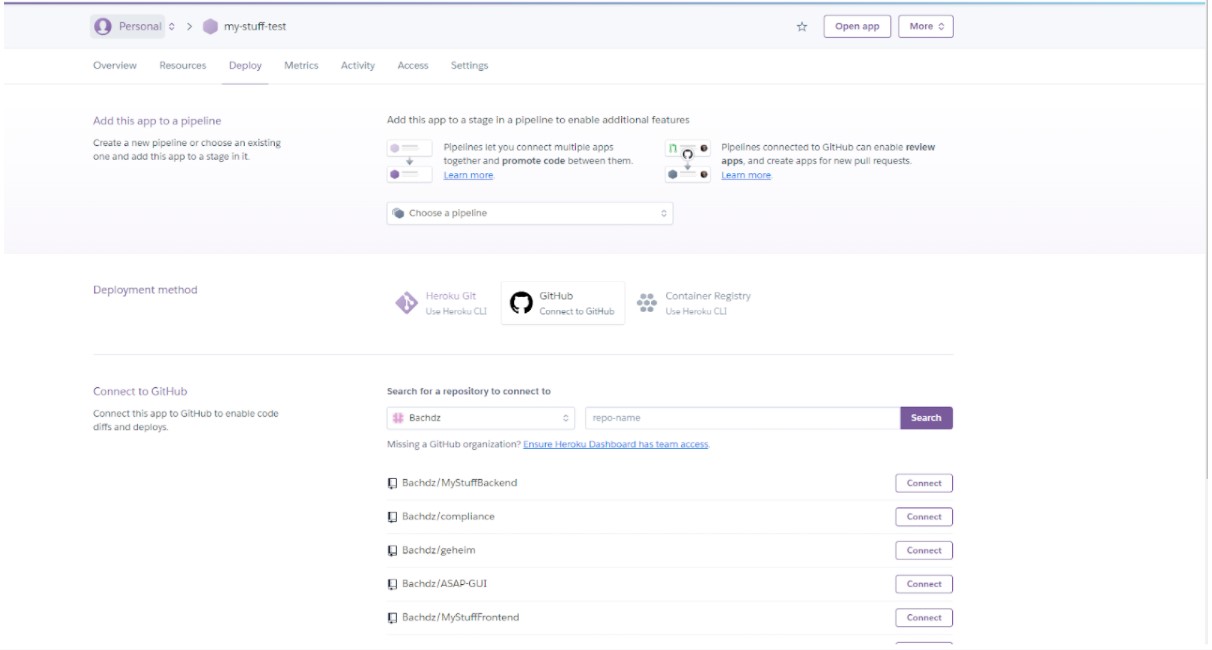Click the Bachdz/geheim repository name

pyautogui.click(x=439, y=551)
